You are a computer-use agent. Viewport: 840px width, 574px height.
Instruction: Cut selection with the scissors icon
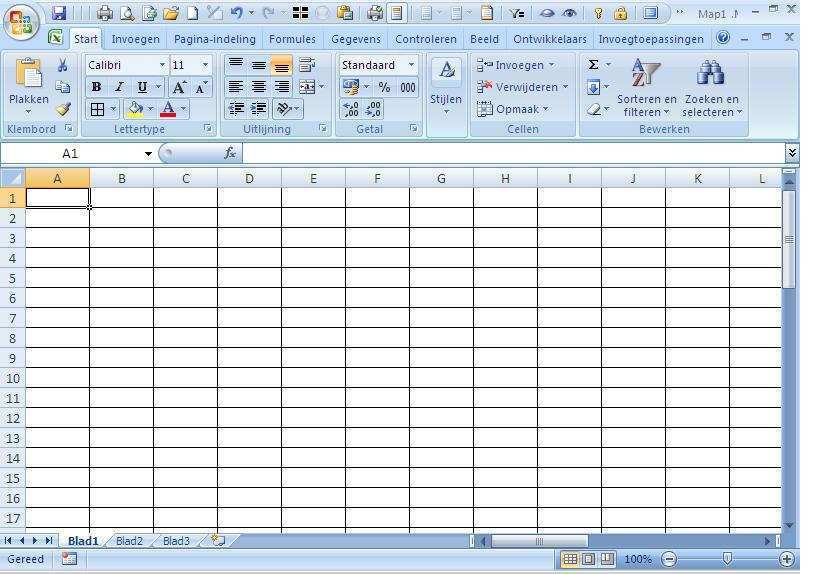pyautogui.click(x=63, y=65)
